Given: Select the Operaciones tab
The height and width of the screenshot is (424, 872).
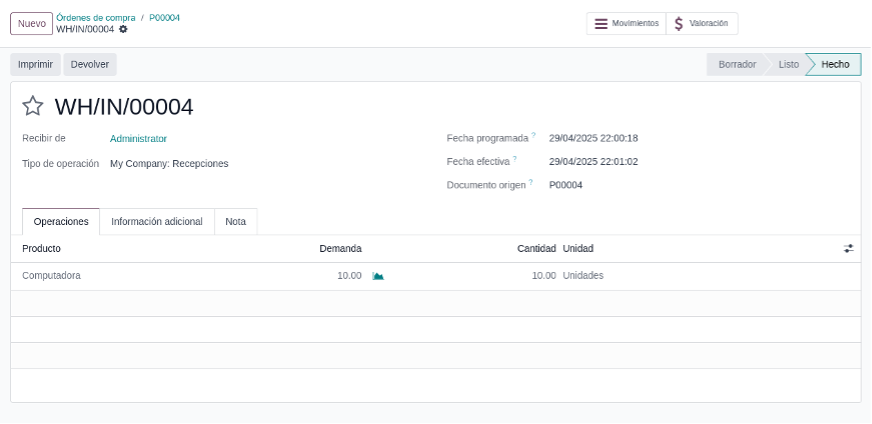Looking at the screenshot, I should (61, 221).
